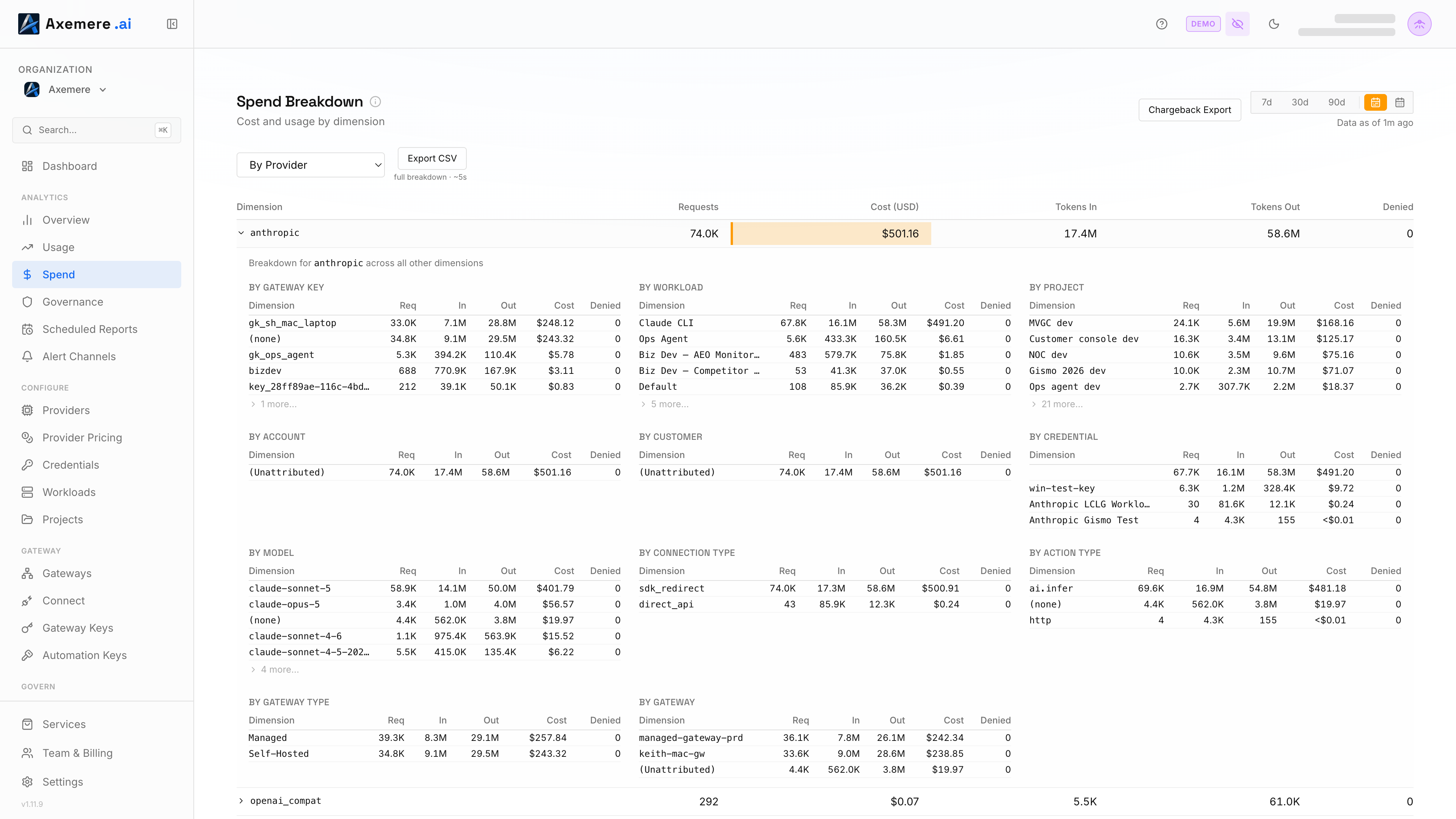Click the Credentials key icon
Viewport: 1456px width, 819px height.
(27, 464)
